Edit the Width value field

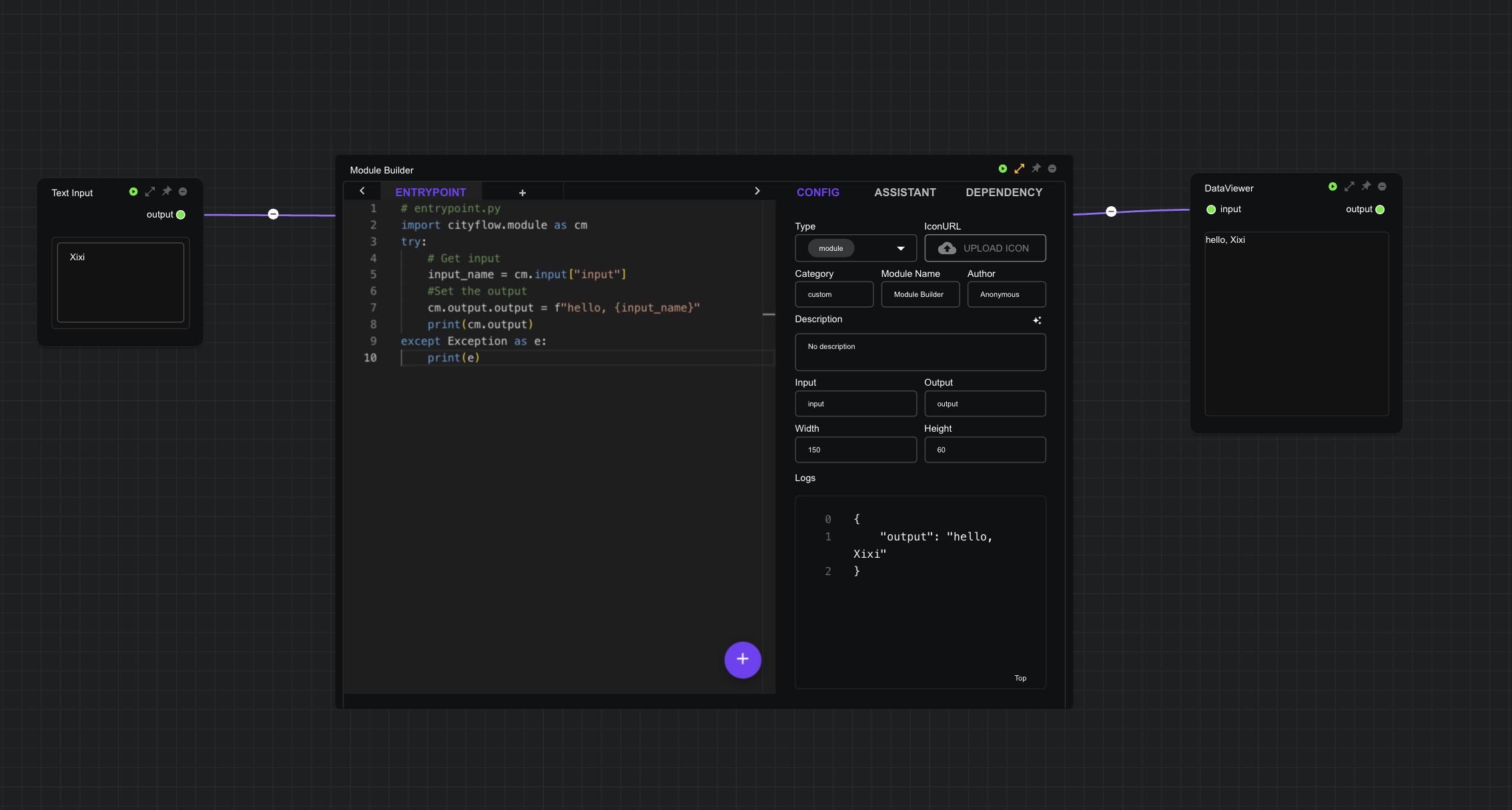coord(855,450)
